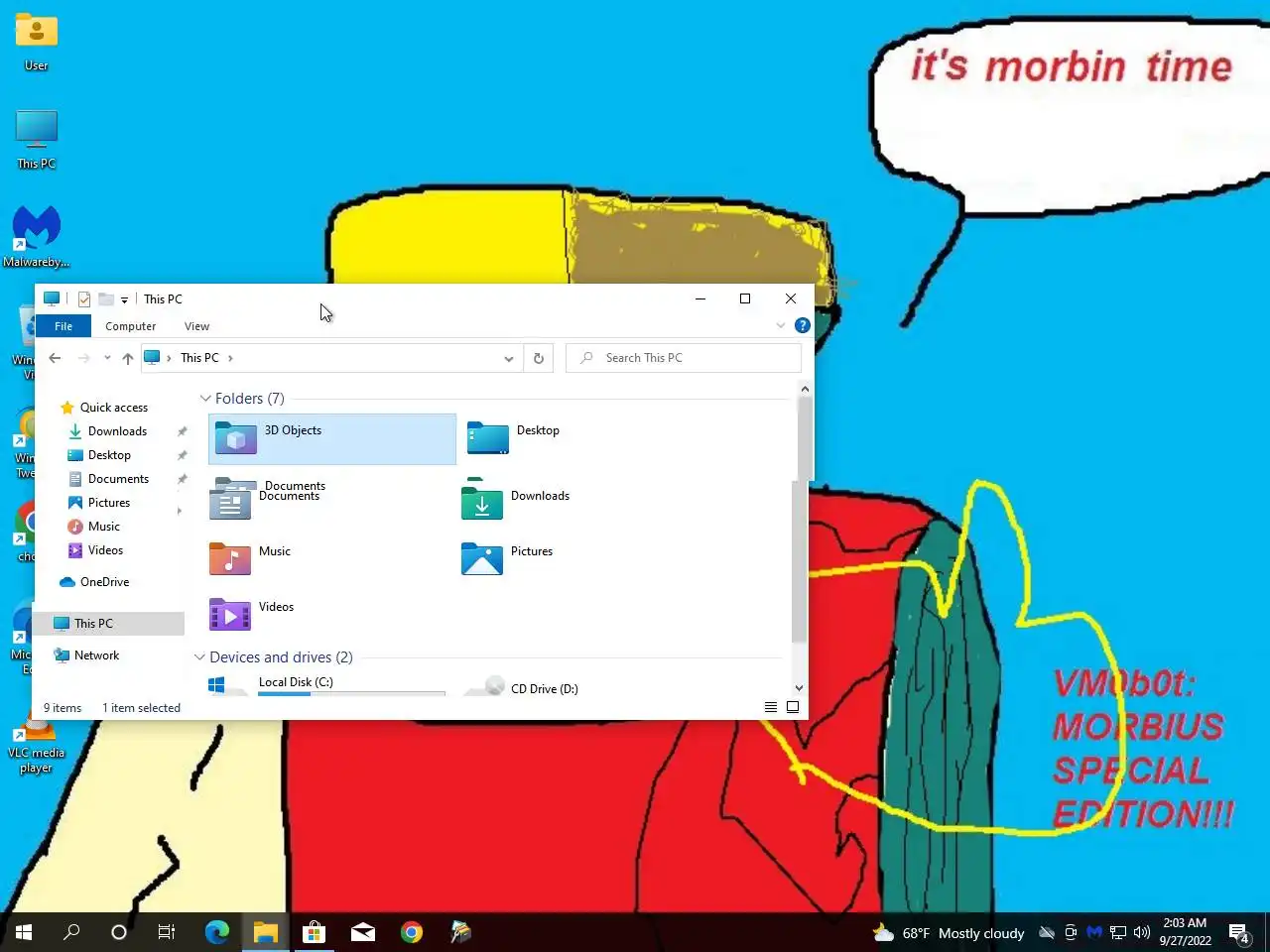Switch to details view icon in status bar
This screenshot has height=952, width=1270.
(x=771, y=707)
